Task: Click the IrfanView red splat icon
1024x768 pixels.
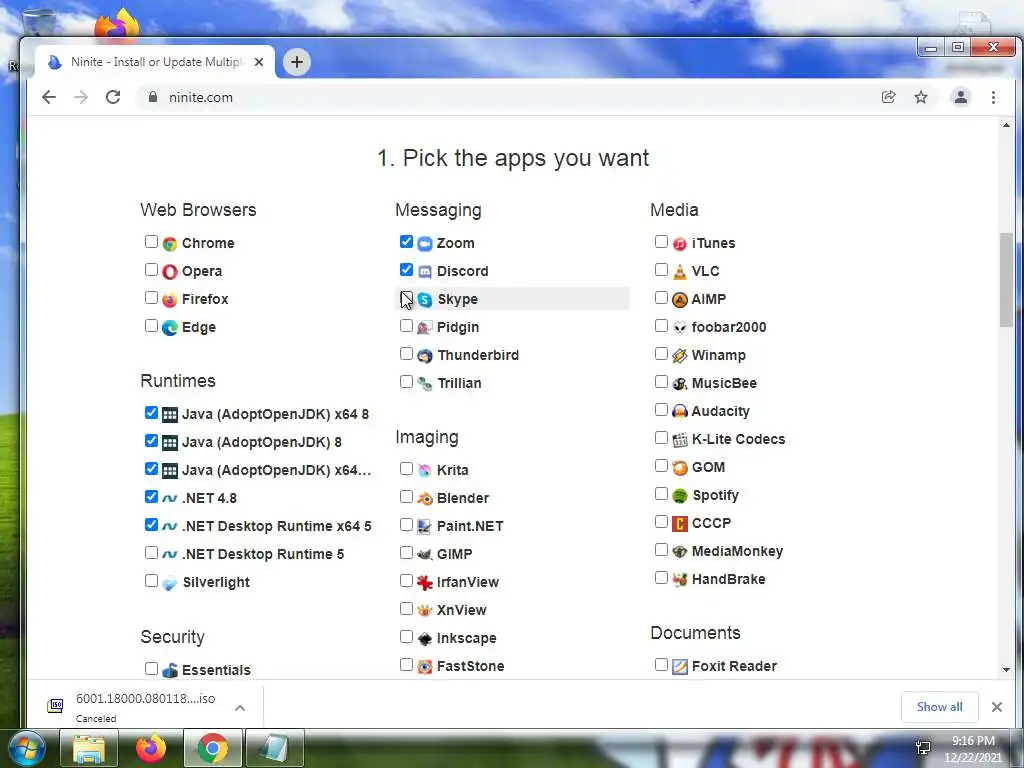Action: 424,583
